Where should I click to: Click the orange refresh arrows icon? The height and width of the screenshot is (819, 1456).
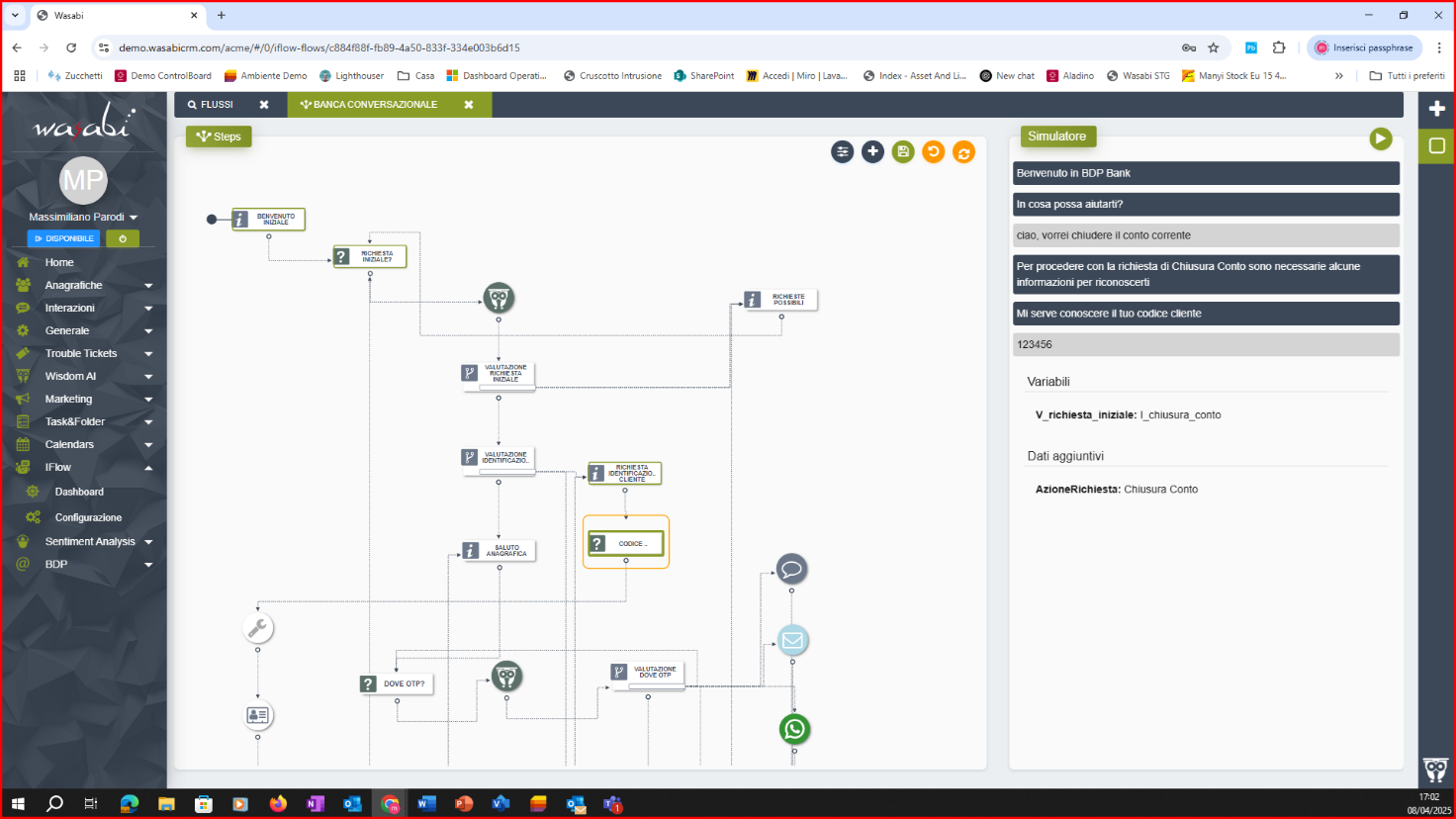point(963,152)
